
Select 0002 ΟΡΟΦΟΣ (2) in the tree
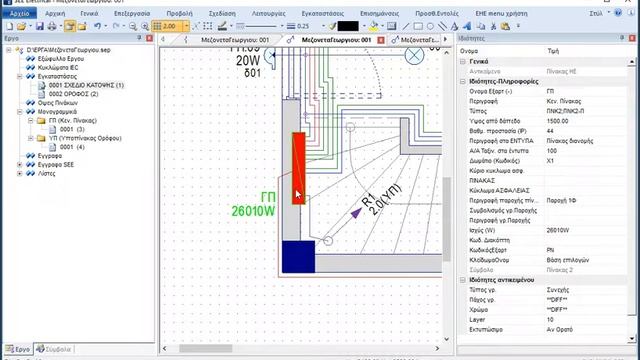(x=73, y=94)
